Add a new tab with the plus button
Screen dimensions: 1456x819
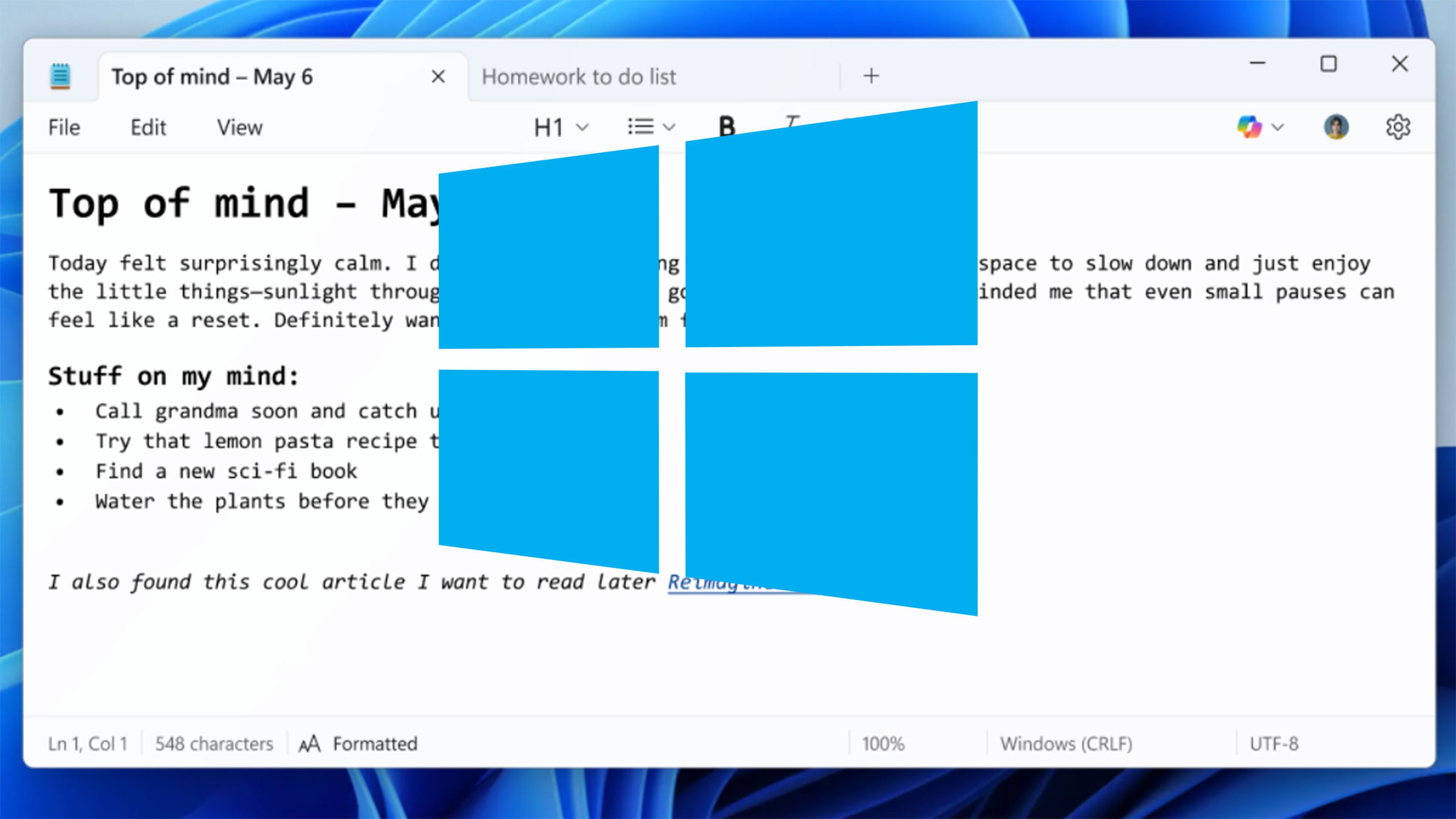coord(872,76)
